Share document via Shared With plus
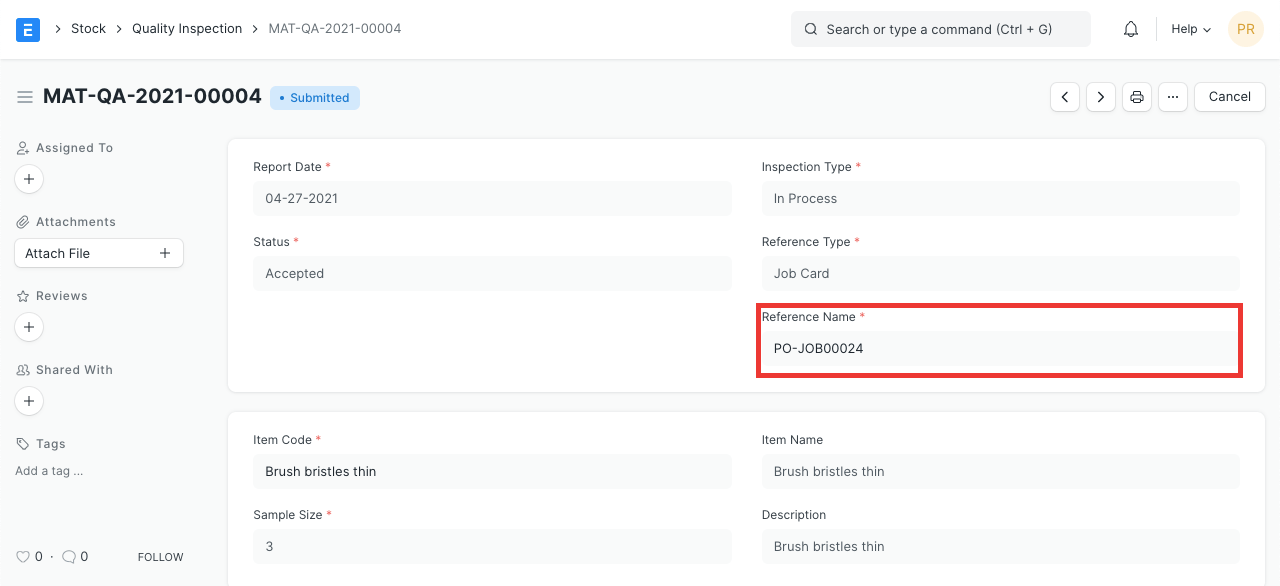This screenshot has width=1280, height=586. (x=29, y=401)
